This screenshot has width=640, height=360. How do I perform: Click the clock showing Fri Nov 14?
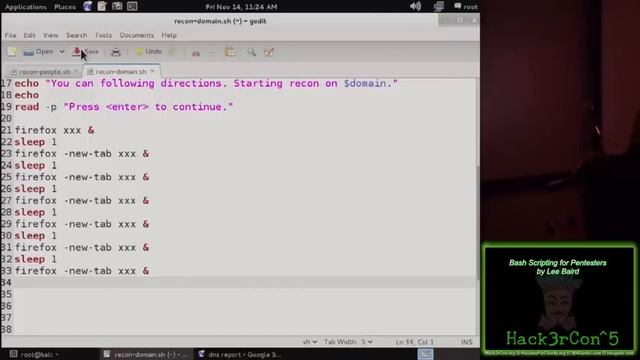[241, 7]
